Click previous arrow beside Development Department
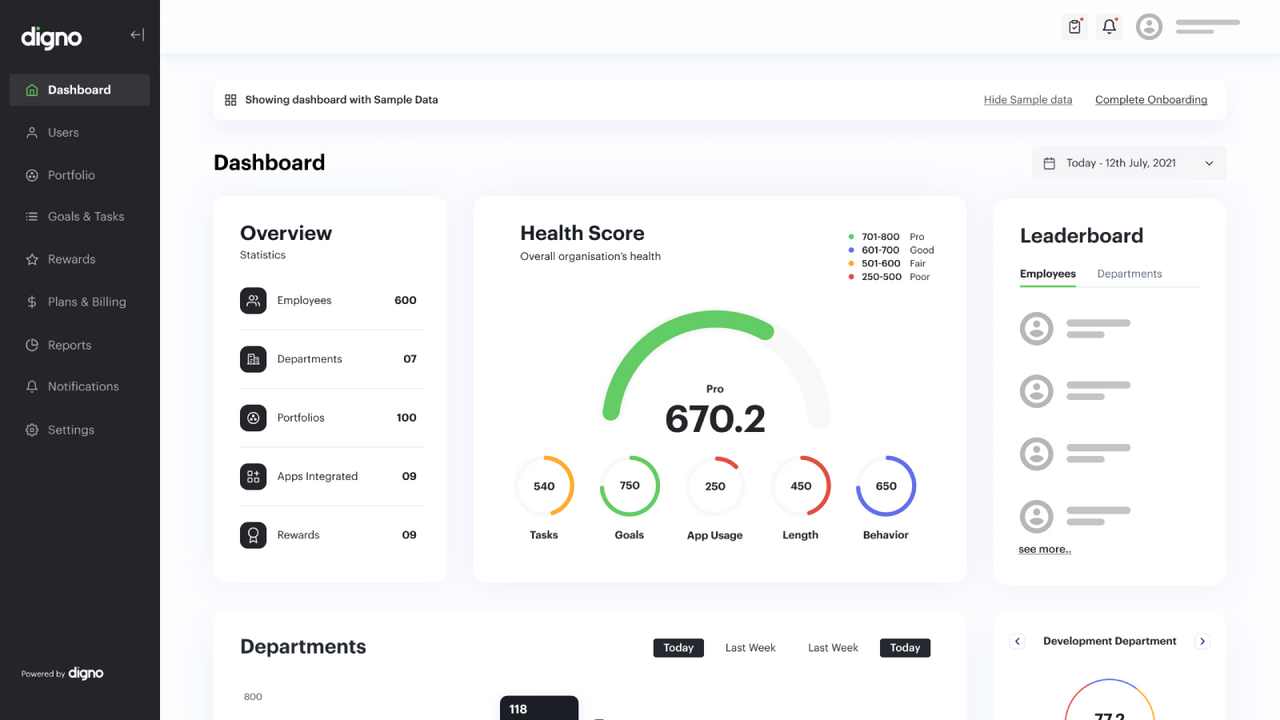 pos(1017,641)
